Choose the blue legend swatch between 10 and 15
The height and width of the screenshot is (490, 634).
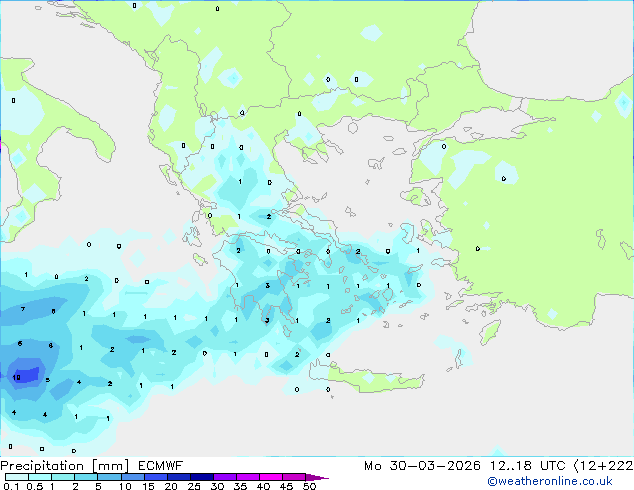coord(132,477)
